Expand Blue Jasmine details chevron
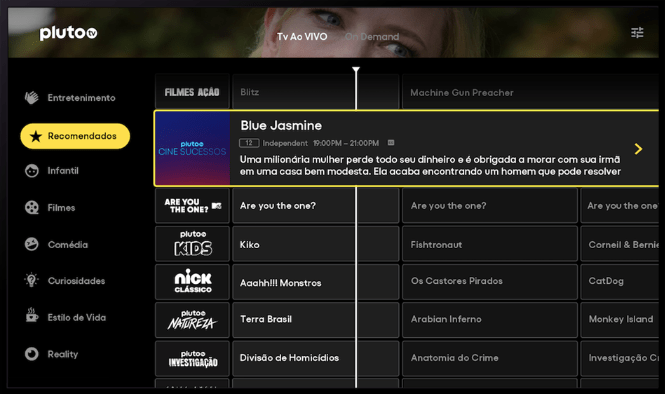 (x=638, y=149)
